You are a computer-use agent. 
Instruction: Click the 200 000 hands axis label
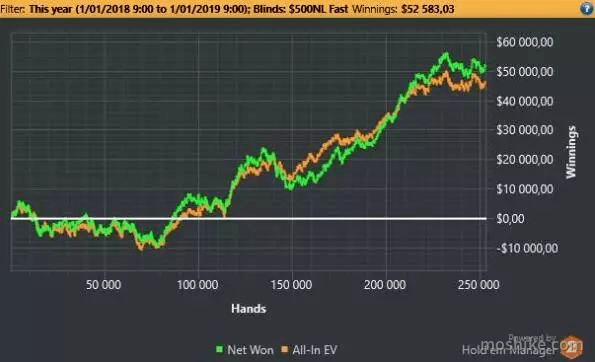click(x=385, y=285)
